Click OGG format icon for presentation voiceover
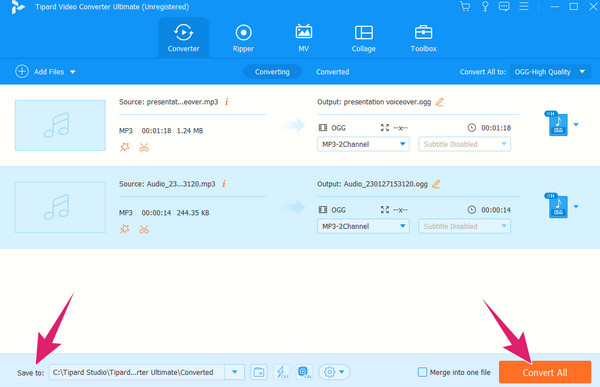 557,124
